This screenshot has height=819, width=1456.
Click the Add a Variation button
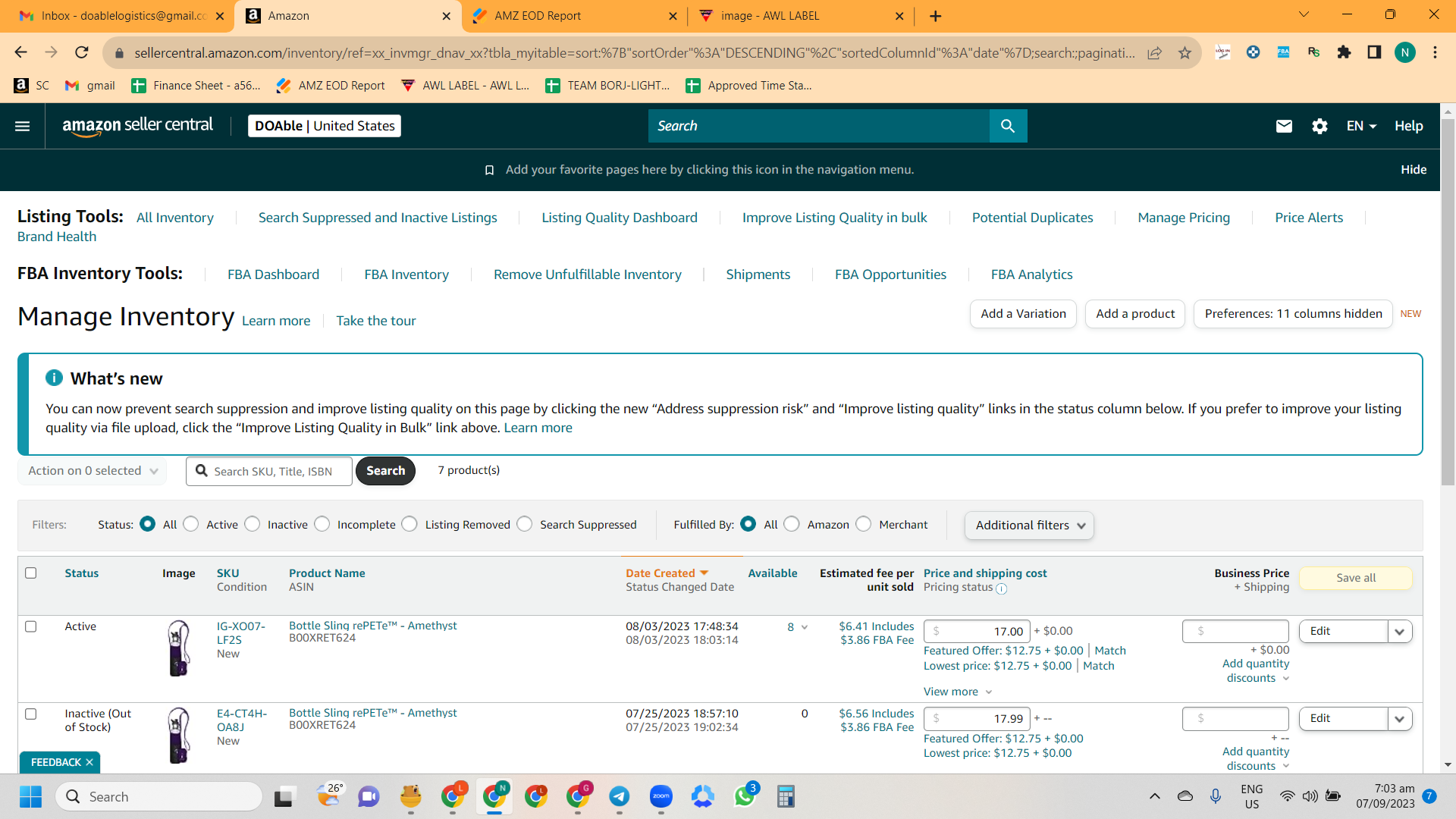1023,314
